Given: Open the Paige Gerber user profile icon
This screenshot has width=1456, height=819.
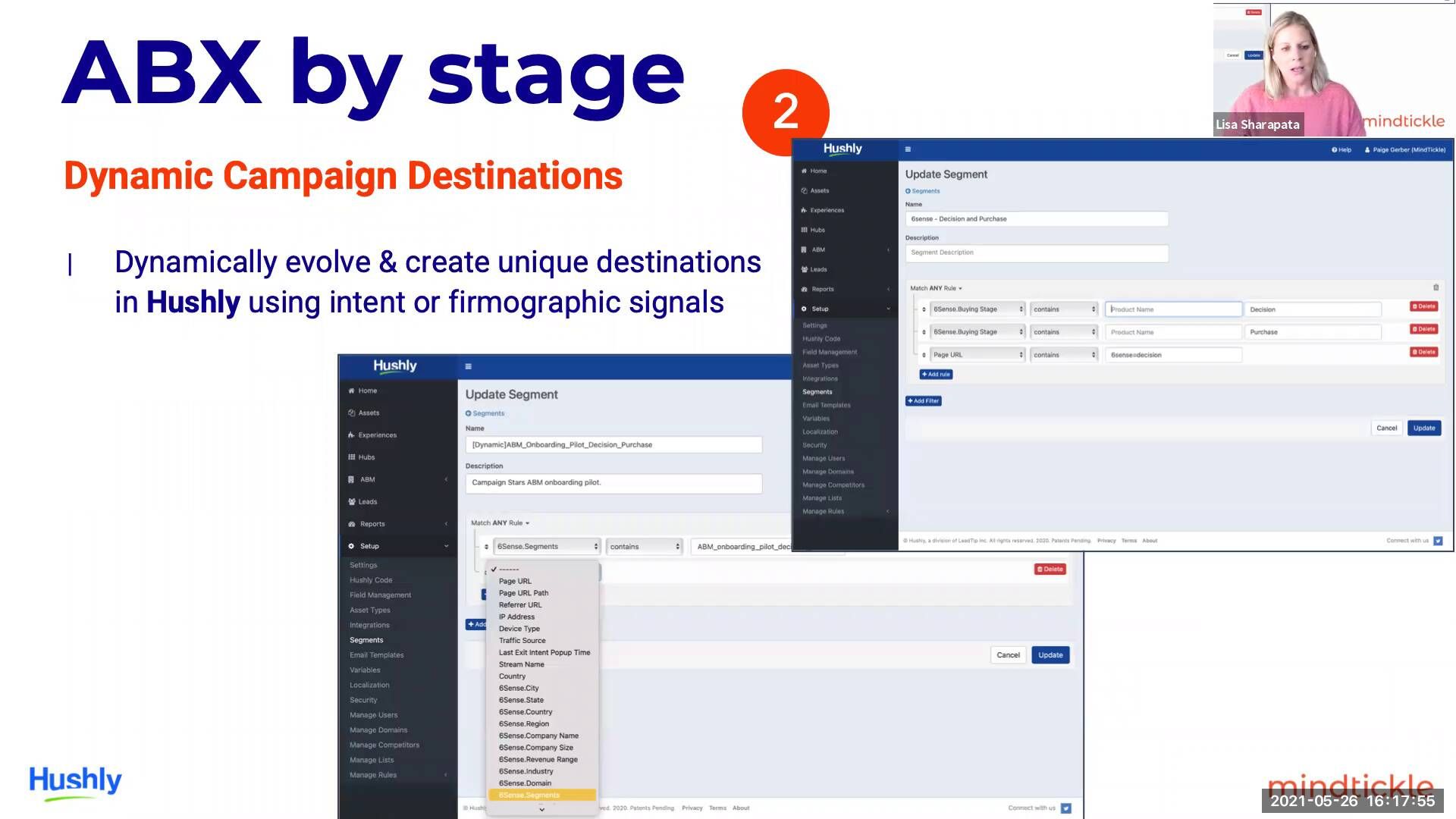Looking at the screenshot, I should (x=1367, y=150).
